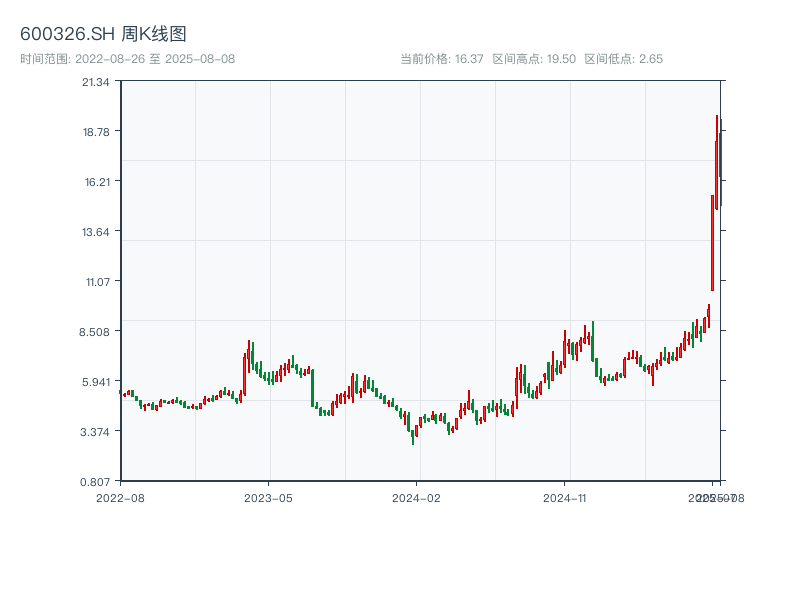Click the 5.941 y-axis label

(x=96, y=381)
